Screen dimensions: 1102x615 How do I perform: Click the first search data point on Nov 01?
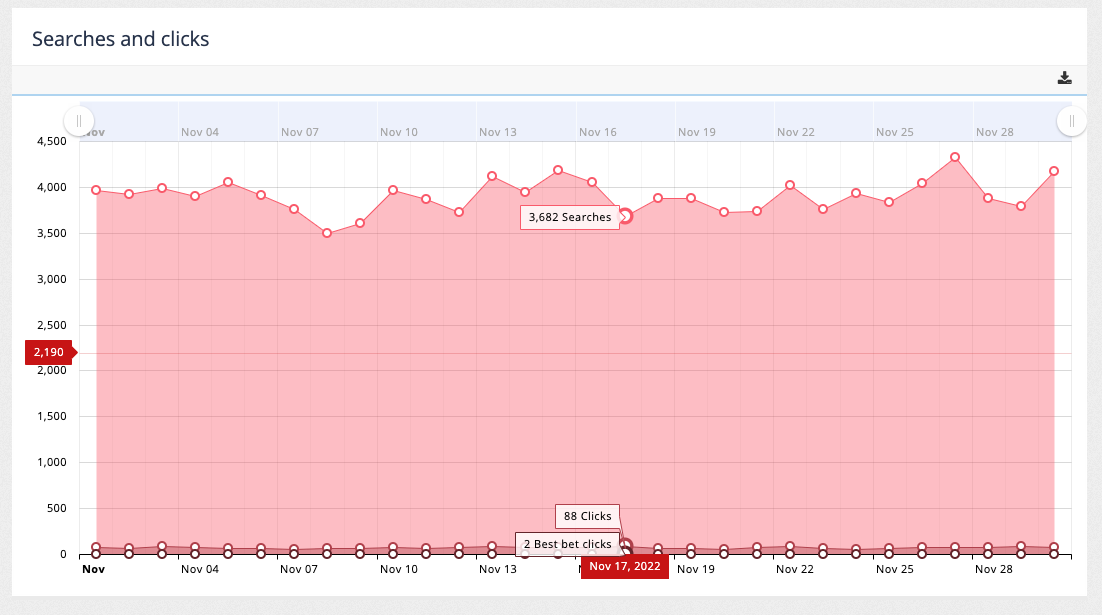pos(95,188)
